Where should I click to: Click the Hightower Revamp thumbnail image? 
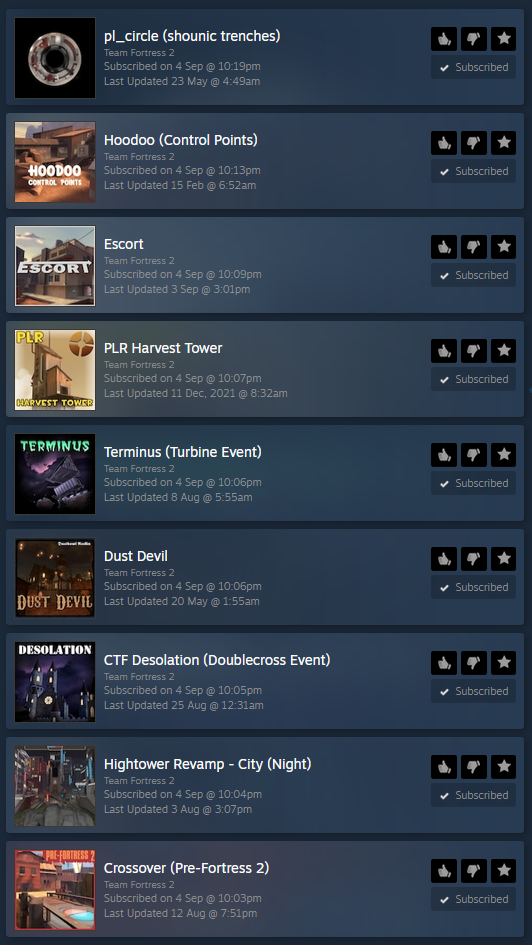click(55, 786)
